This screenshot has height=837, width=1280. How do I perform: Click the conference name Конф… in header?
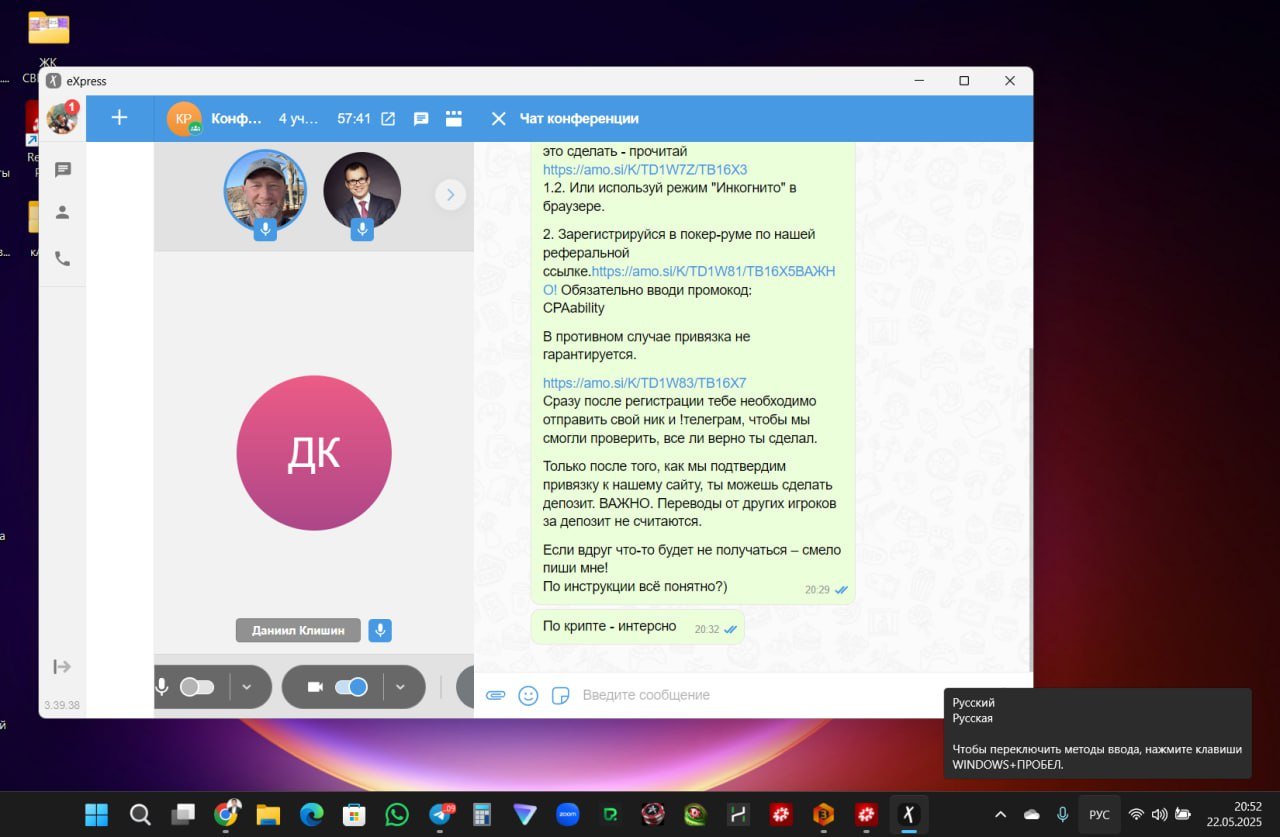tap(237, 119)
